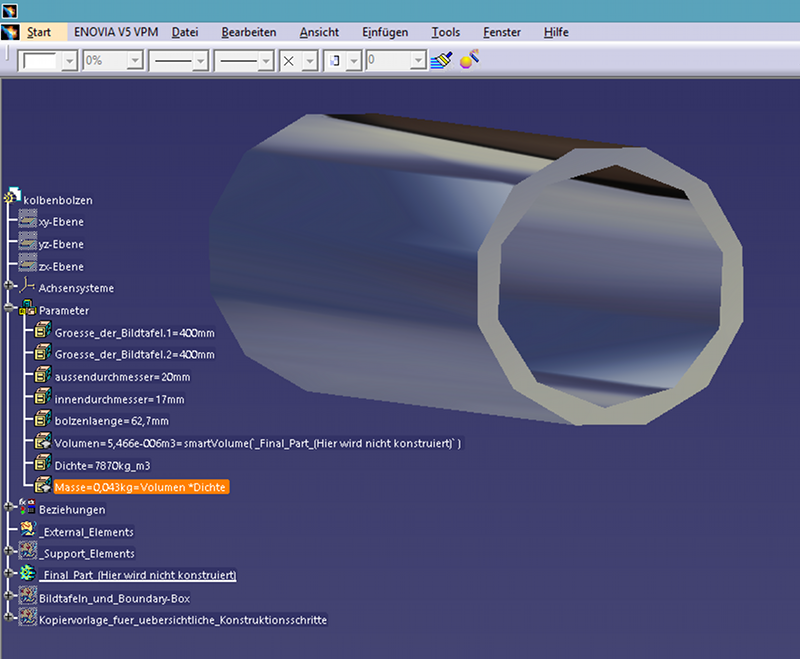Open the fill color dropdown

tap(69, 61)
